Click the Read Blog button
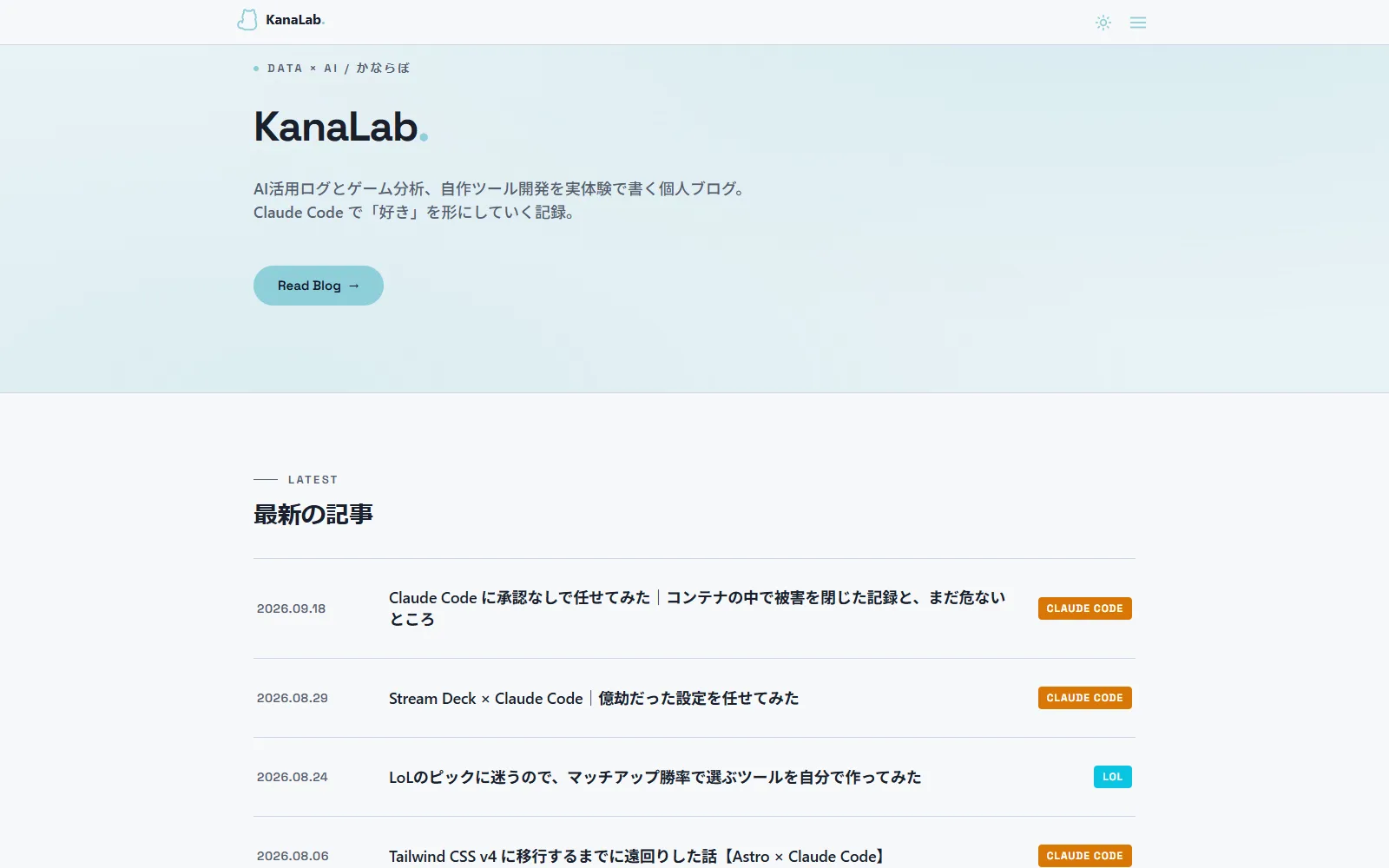The height and width of the screenshot is (868, 1389). click(319, 286)
